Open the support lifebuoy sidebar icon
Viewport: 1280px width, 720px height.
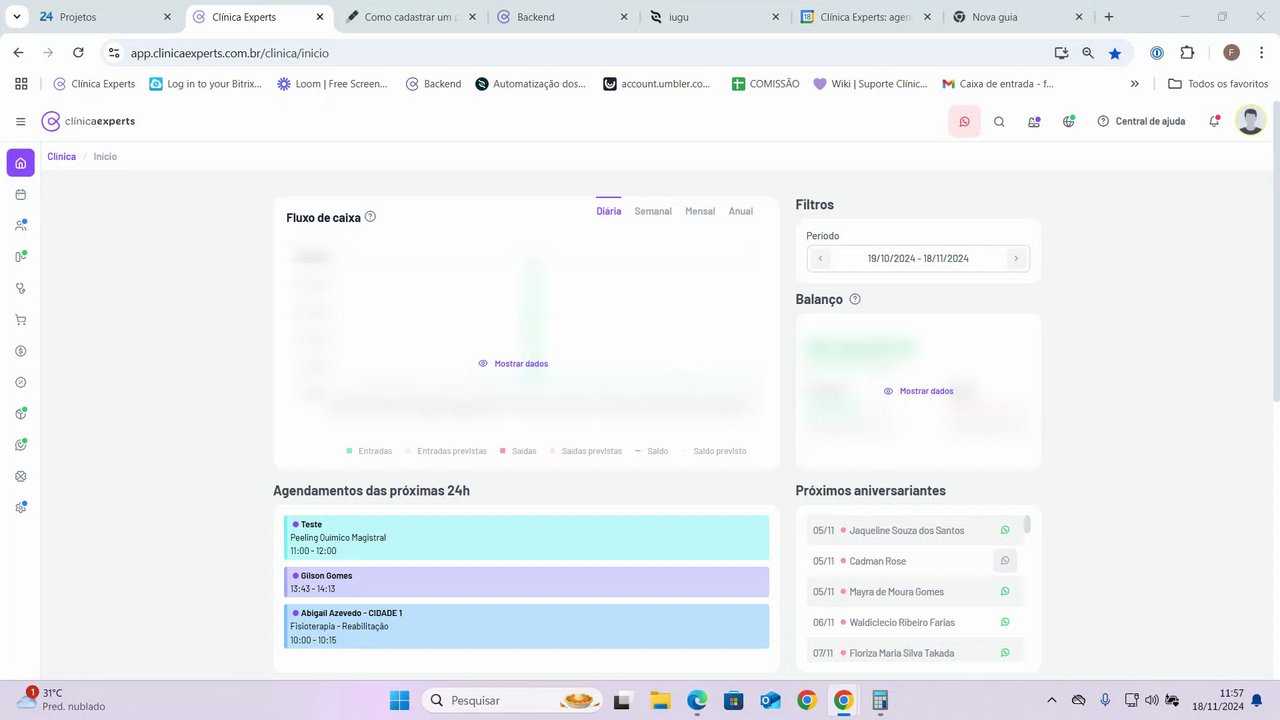click(x=21, y=476)
